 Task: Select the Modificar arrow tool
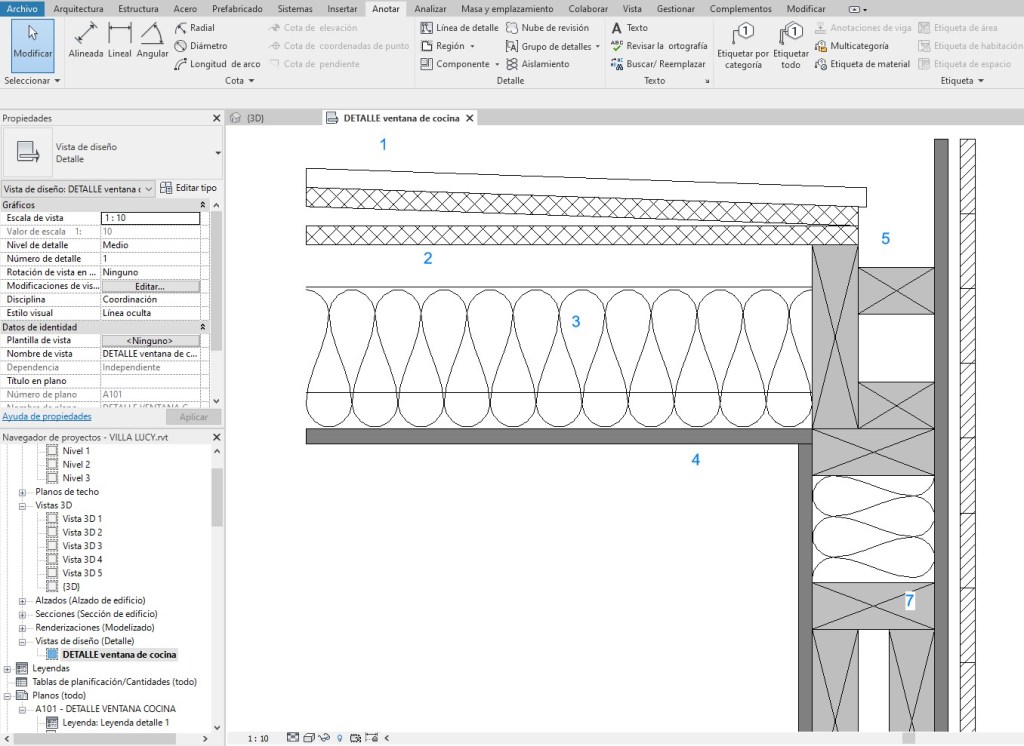point(33,40)
